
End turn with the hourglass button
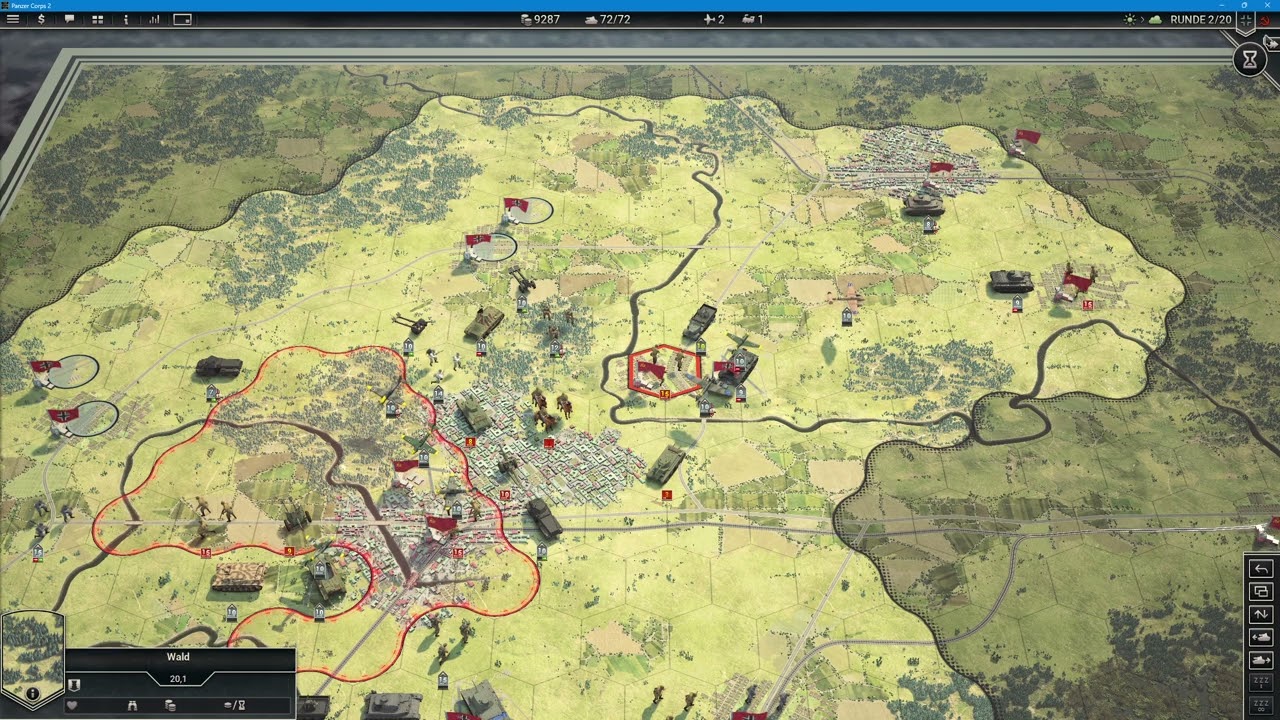pos(1250,60)
